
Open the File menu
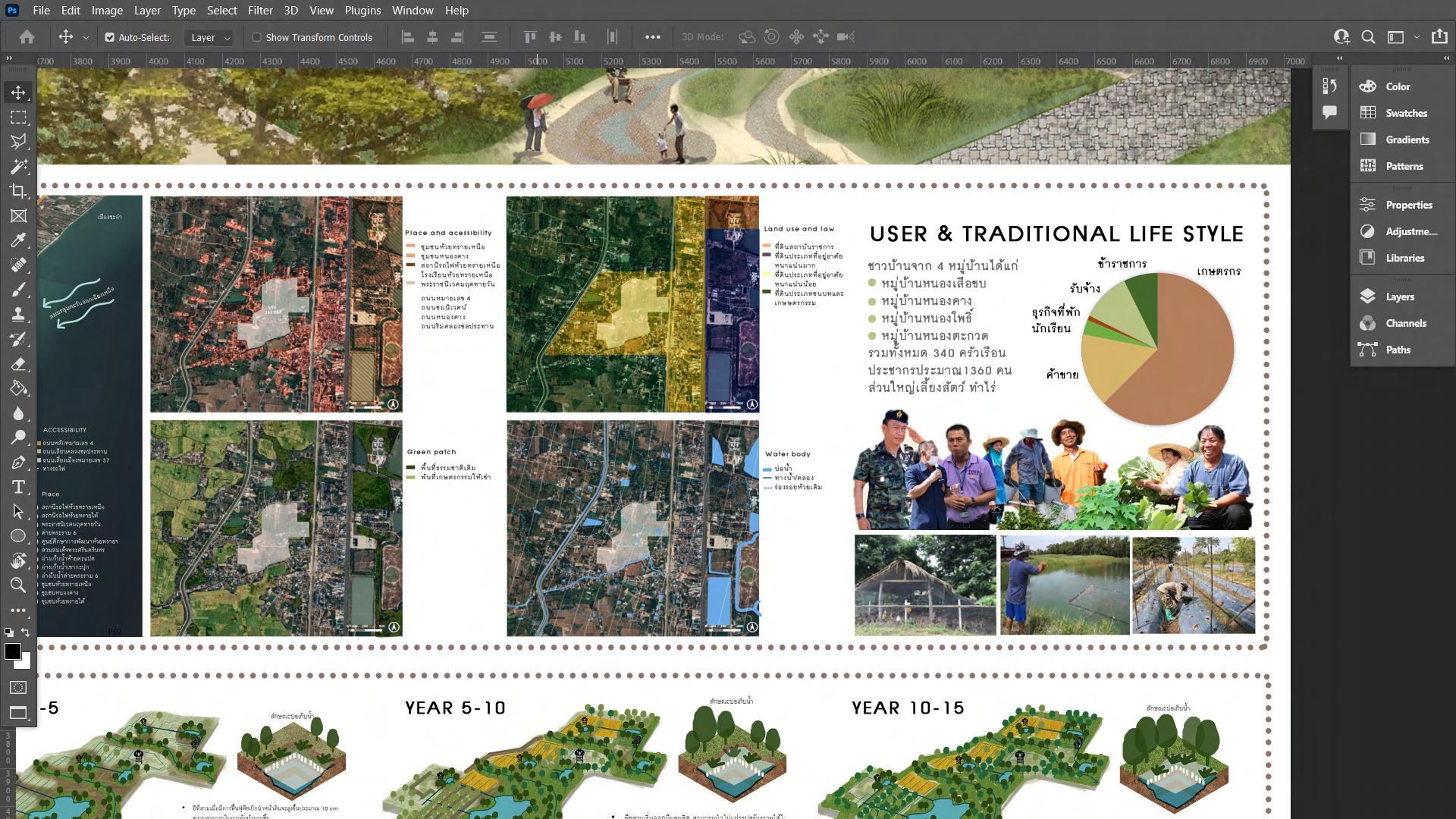click(42, 11)
